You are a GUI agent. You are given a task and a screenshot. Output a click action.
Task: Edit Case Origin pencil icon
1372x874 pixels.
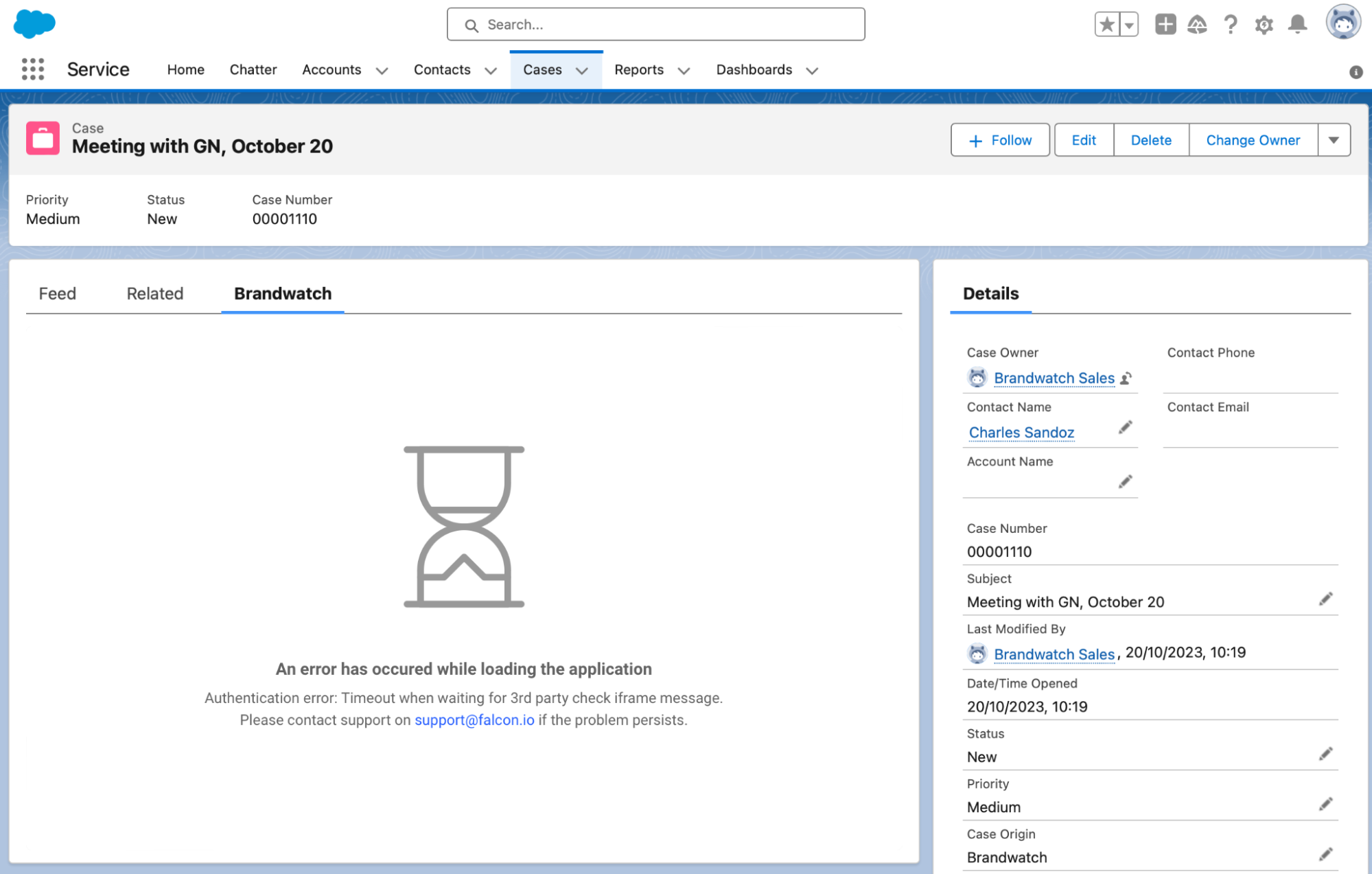(1326, 854)
